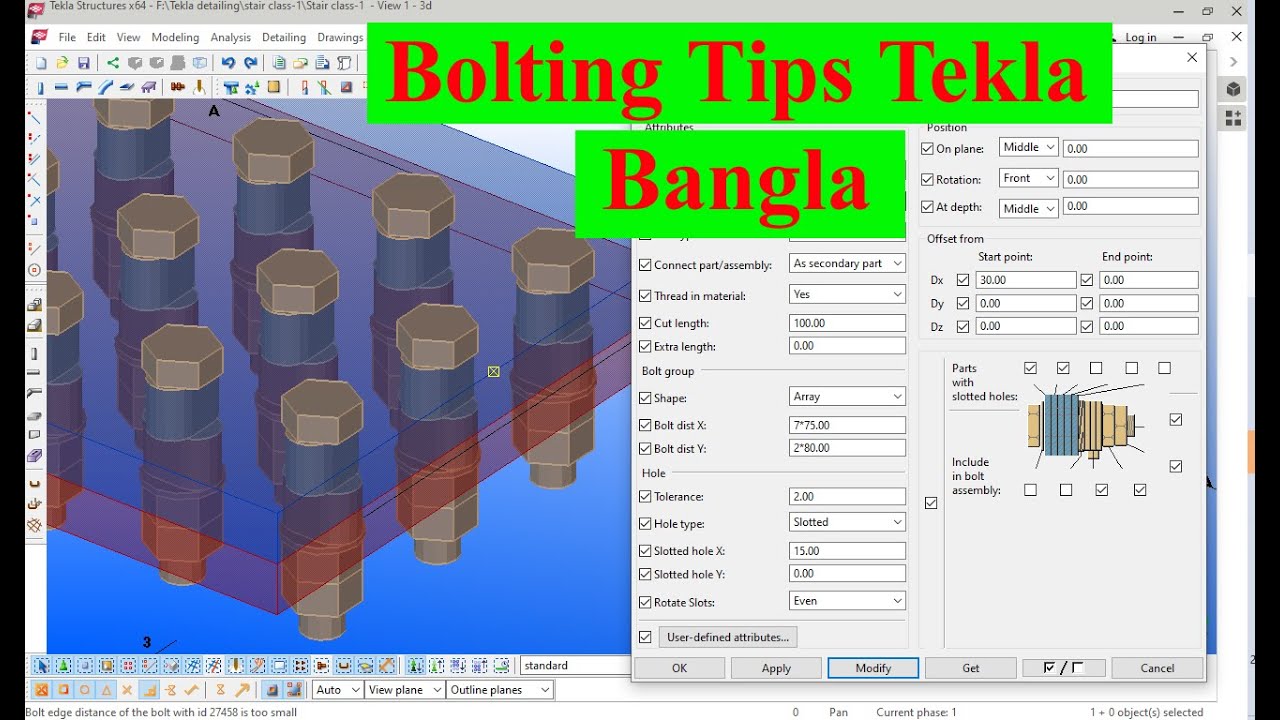Open the Connect part/assembly dropdown
1280x720 pixels.
pos(847,264)
